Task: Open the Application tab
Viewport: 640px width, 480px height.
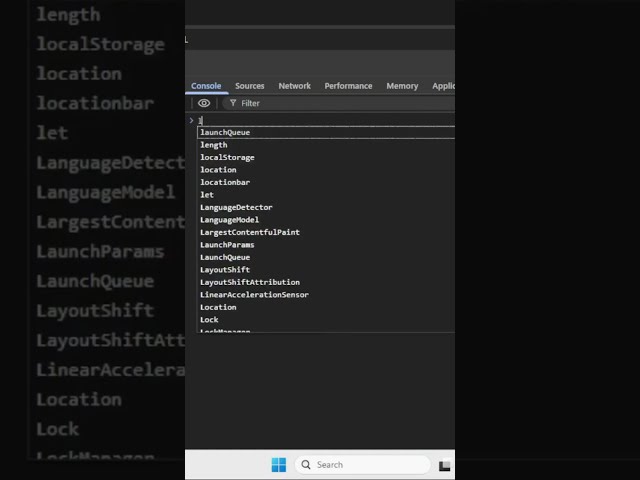Action: point(443,86)
